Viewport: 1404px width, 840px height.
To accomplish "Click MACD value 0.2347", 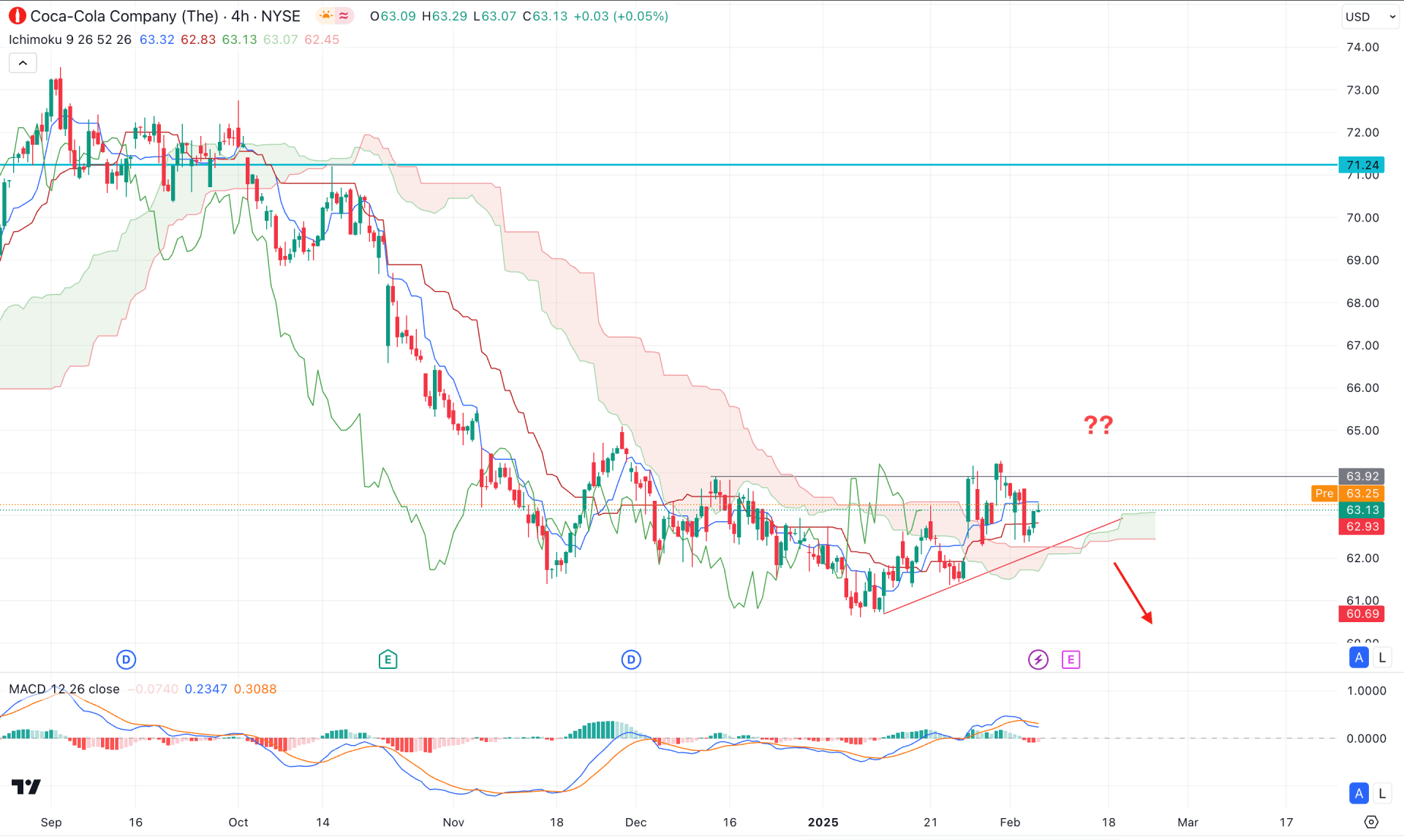I will pyautogui.click(x=205, y=689).
